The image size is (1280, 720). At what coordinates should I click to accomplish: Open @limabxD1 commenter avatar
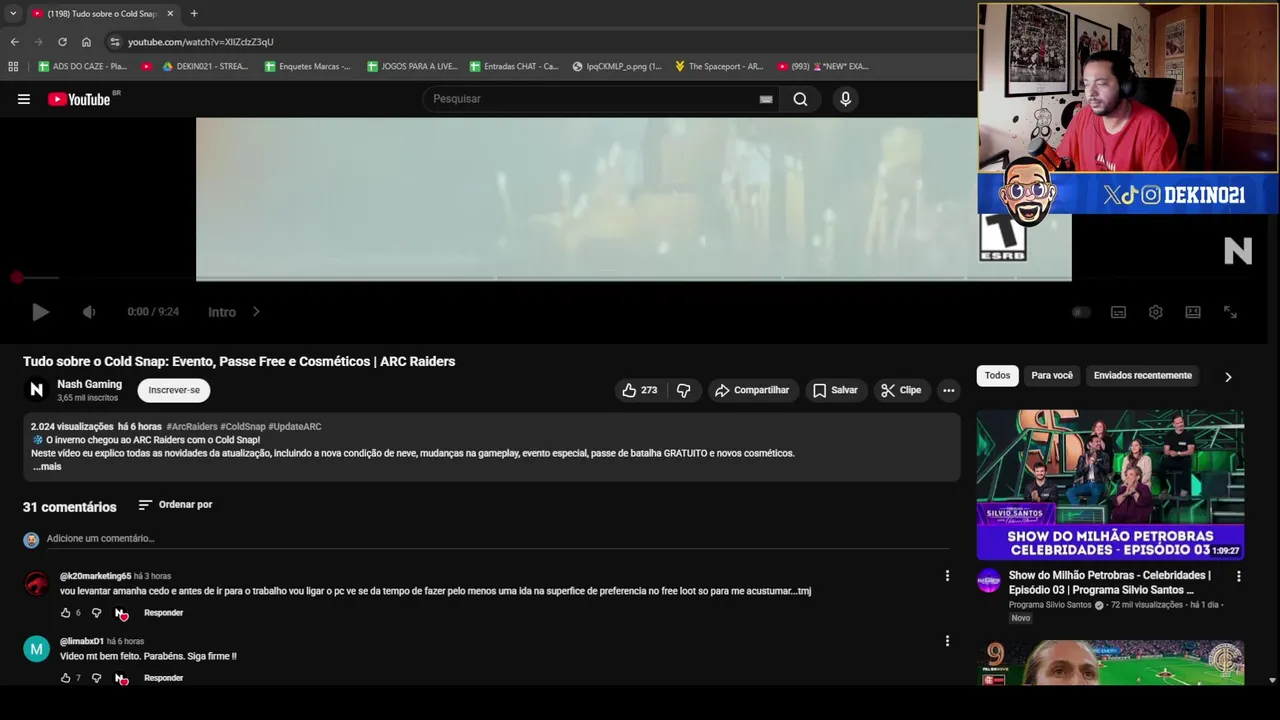pyautogui.click(x=36, y=649)
